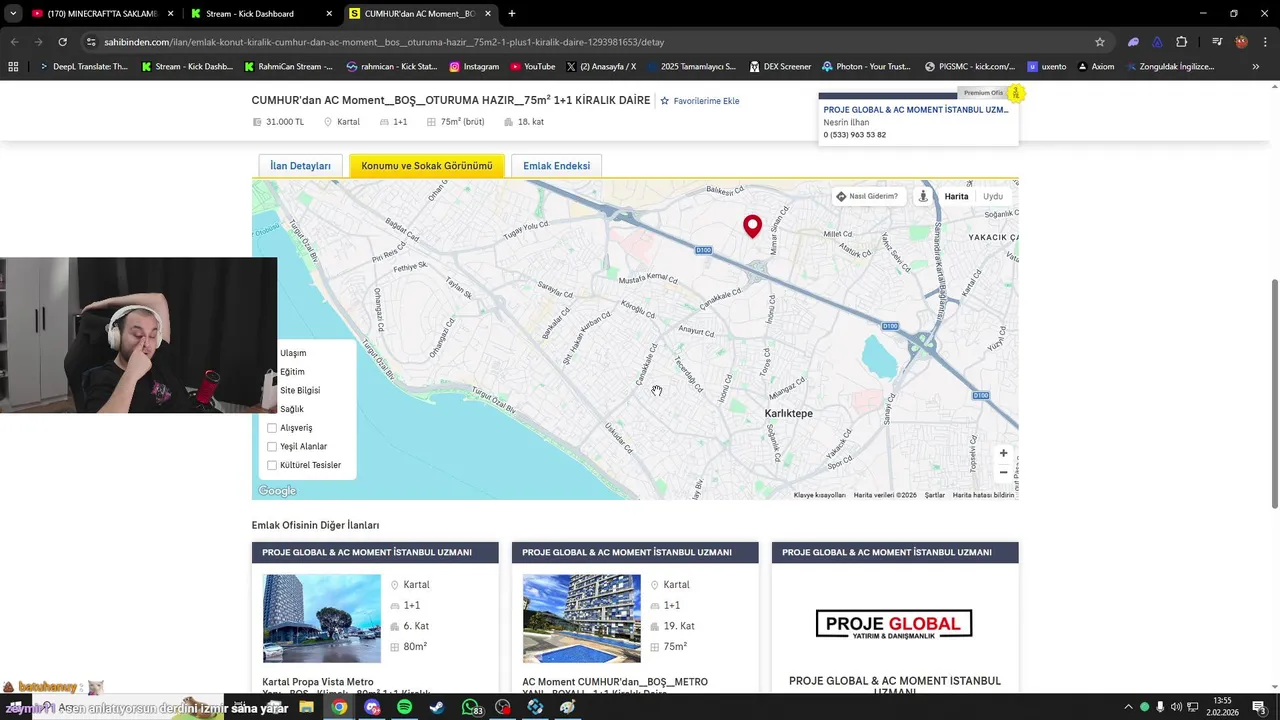The width and height of the screenshot is (1280, 720).
Task: Click the Propa Vista tower listing thumbnail
Action: (321, 618)
